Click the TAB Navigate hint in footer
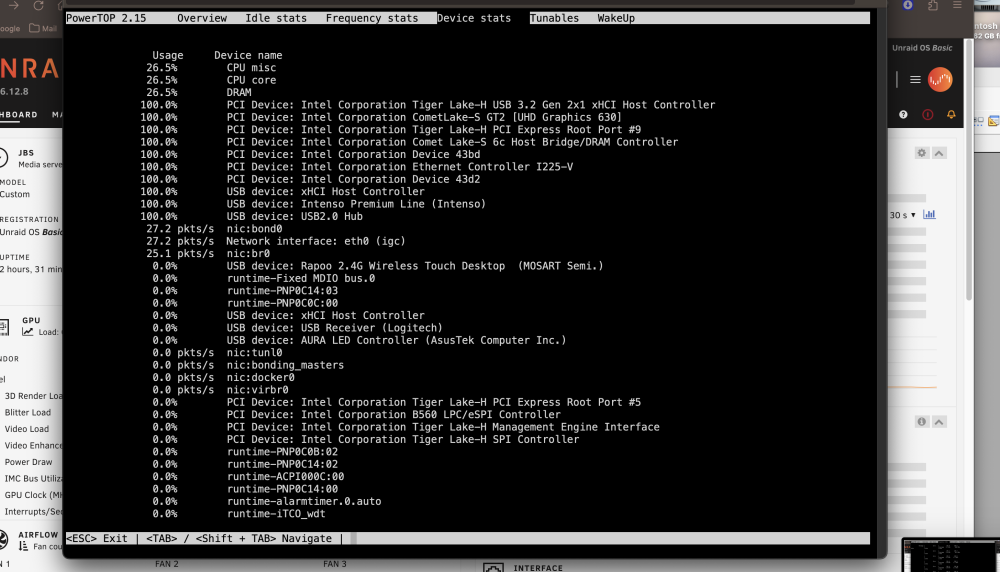The width and height of the screenshot is (1000, 572). [239, 538]
